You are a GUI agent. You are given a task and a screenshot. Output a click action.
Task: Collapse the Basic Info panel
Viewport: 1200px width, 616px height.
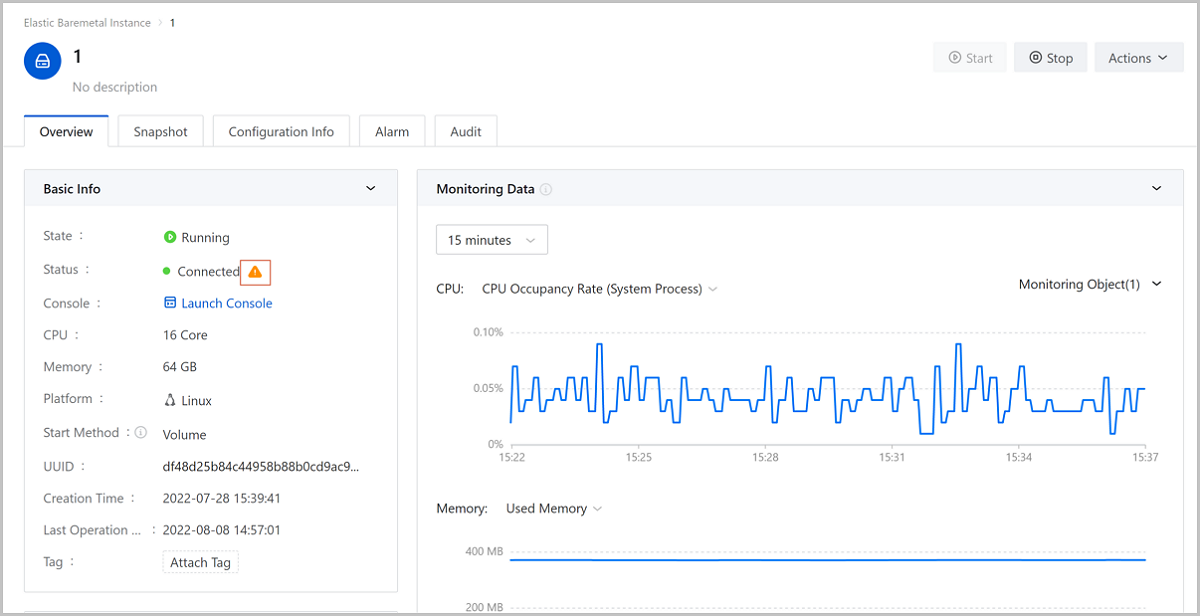tap(370, 189)
